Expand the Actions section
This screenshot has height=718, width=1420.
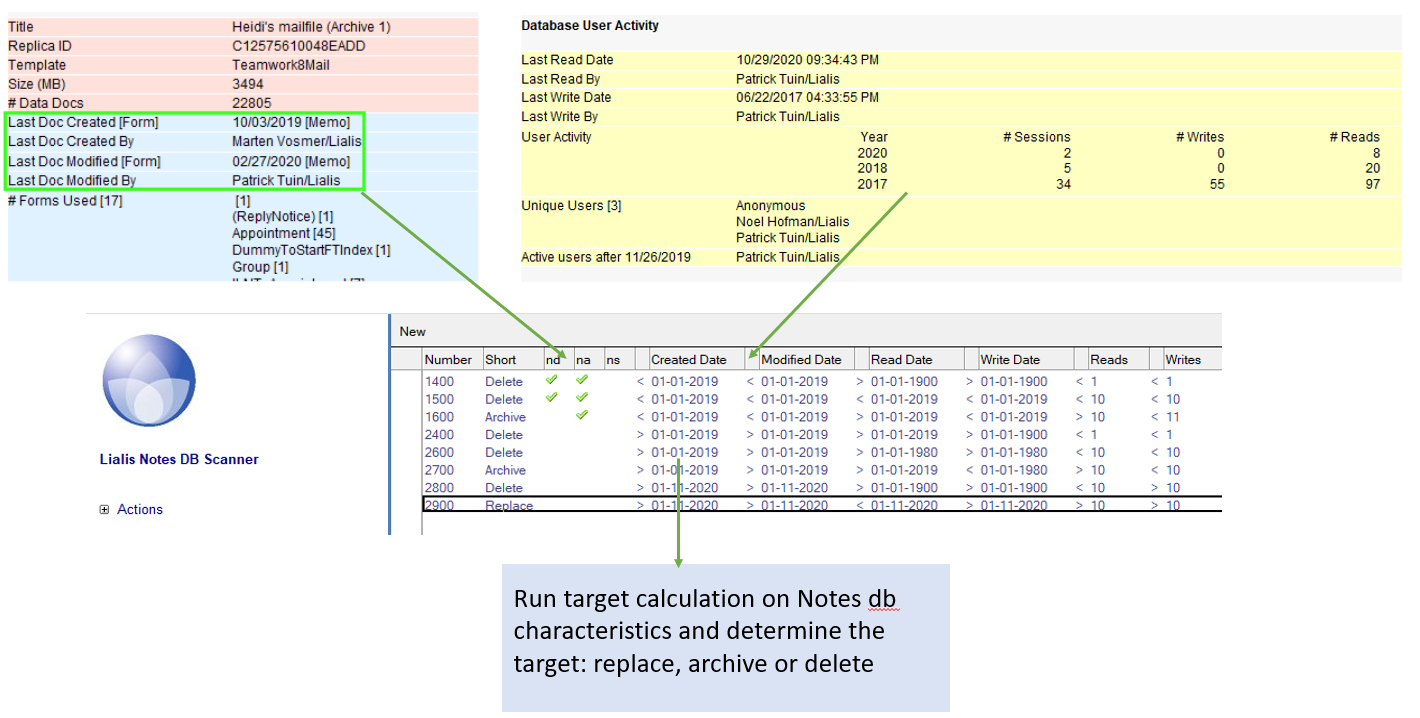[139, 509]
